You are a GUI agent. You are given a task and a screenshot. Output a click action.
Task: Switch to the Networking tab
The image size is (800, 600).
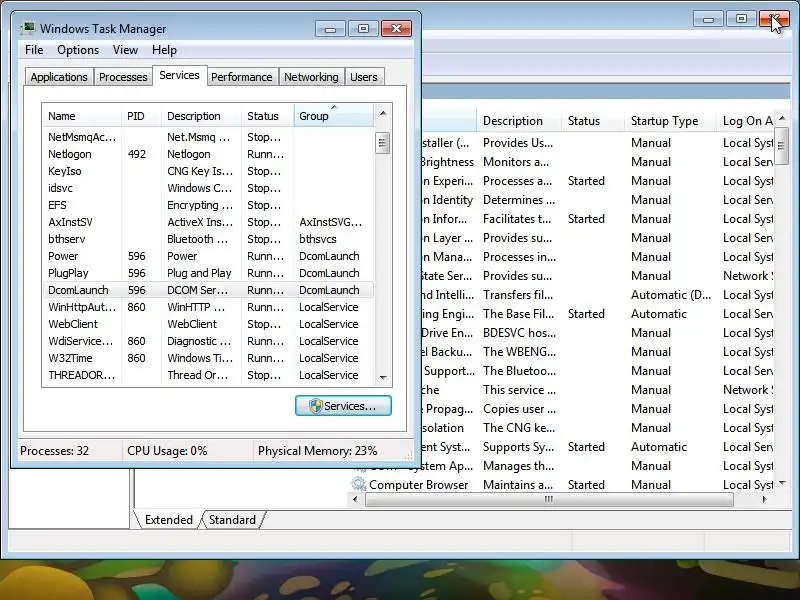(x=311, y=77)
